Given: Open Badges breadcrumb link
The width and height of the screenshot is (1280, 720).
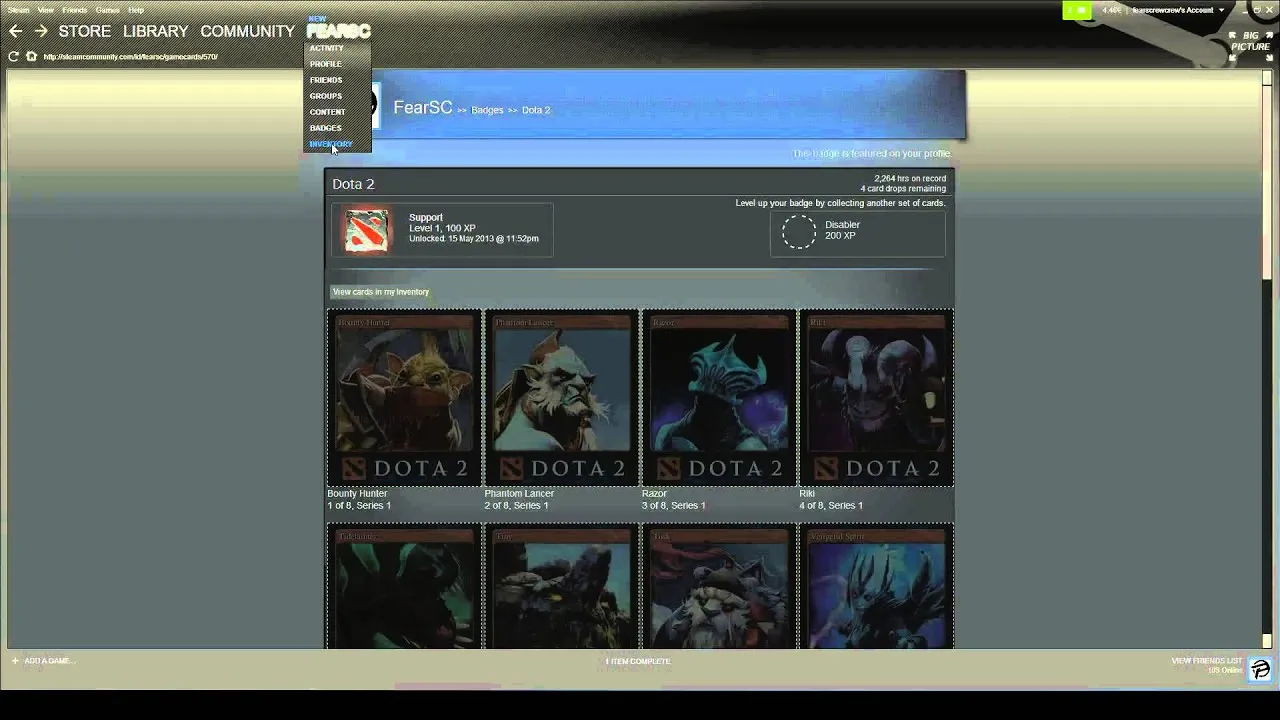Looking at the screenshot, I should pyautogui.click(x=487, y=110).
